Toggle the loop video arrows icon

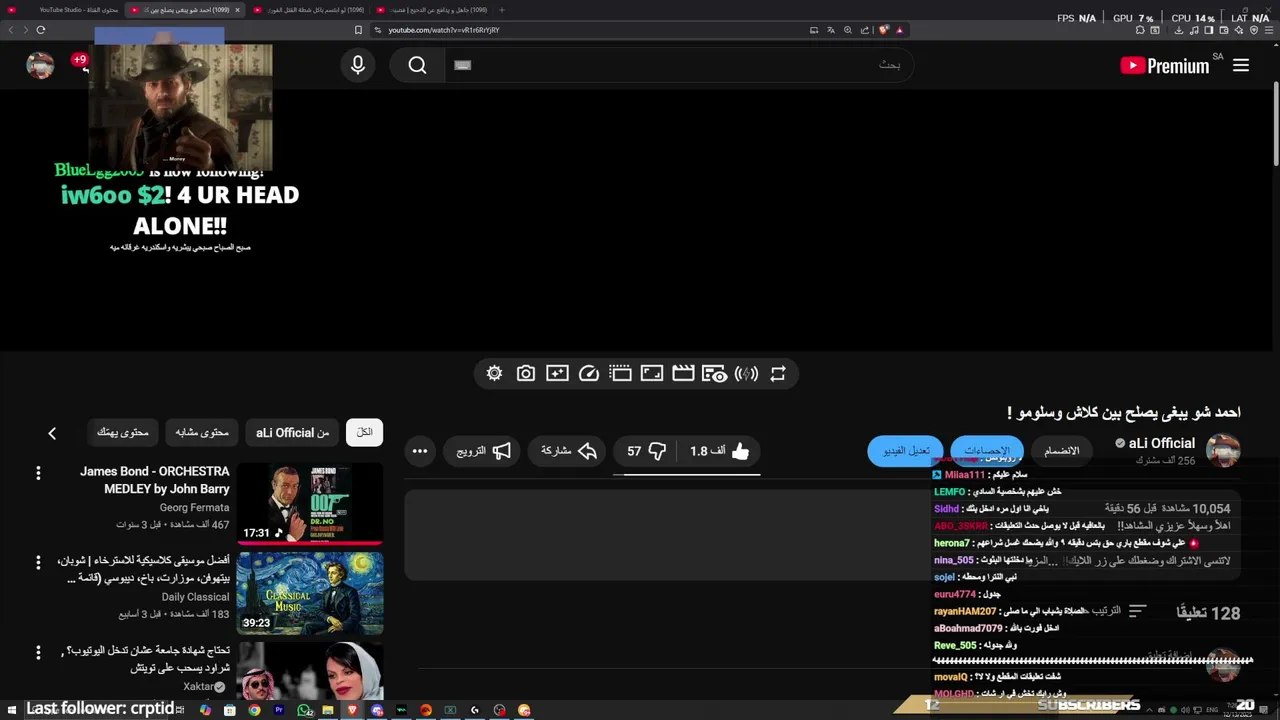point(778,373)
